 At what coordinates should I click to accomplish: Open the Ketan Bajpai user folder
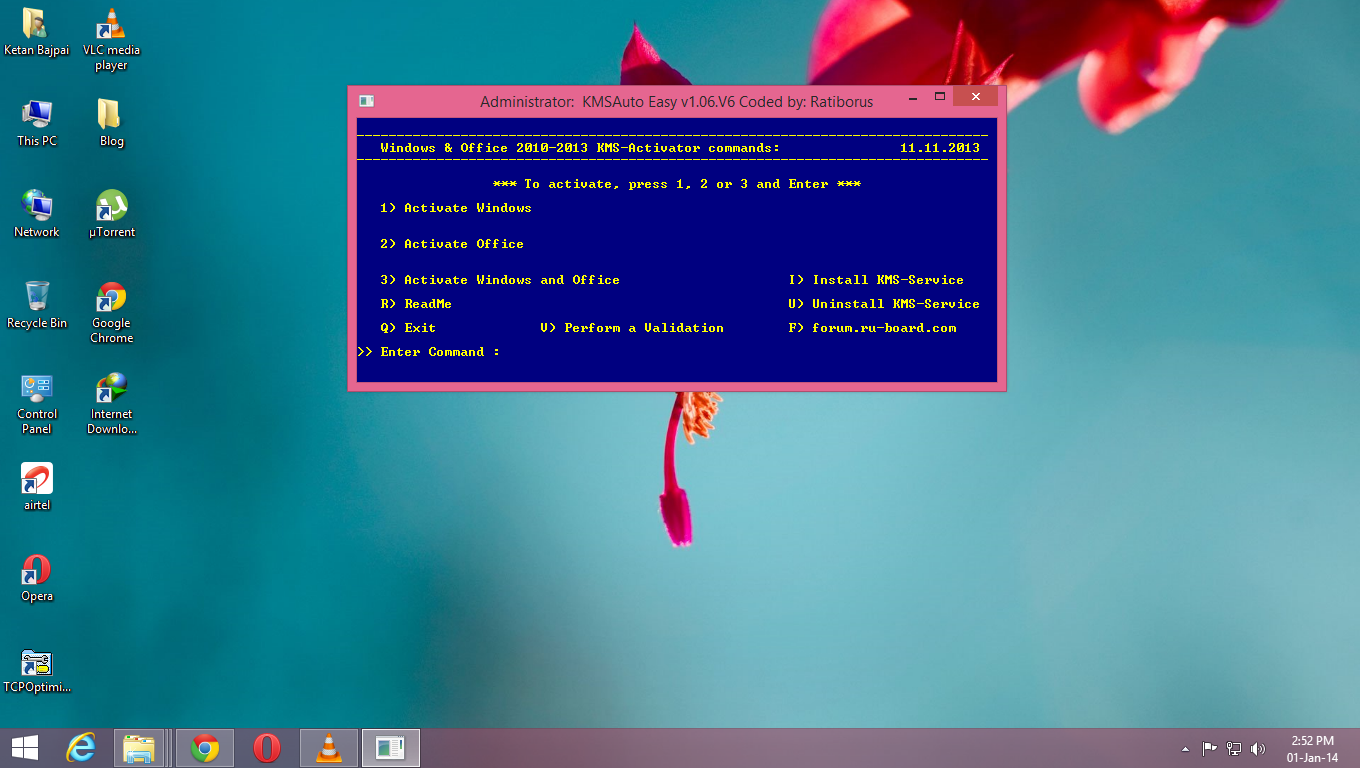[36, 22]
